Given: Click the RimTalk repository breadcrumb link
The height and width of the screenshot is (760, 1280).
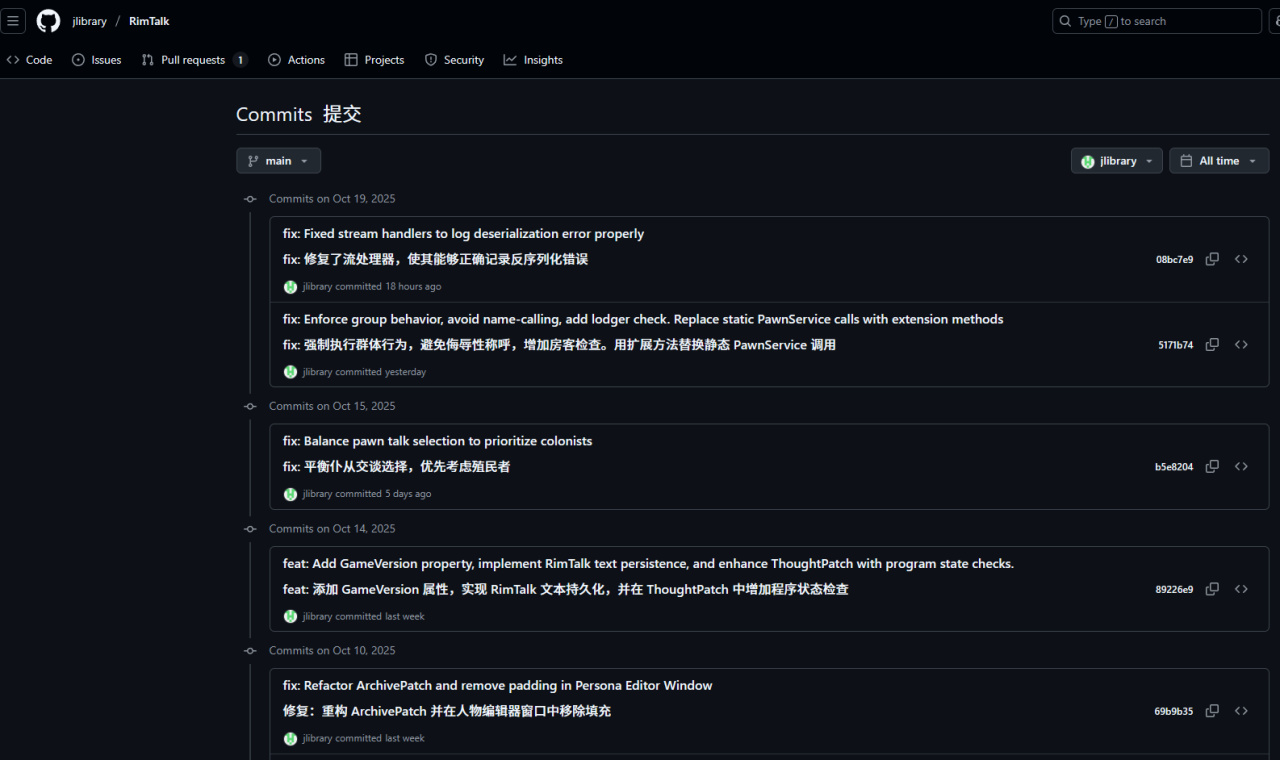Looking at the screenshot, I should pos(149,21).
